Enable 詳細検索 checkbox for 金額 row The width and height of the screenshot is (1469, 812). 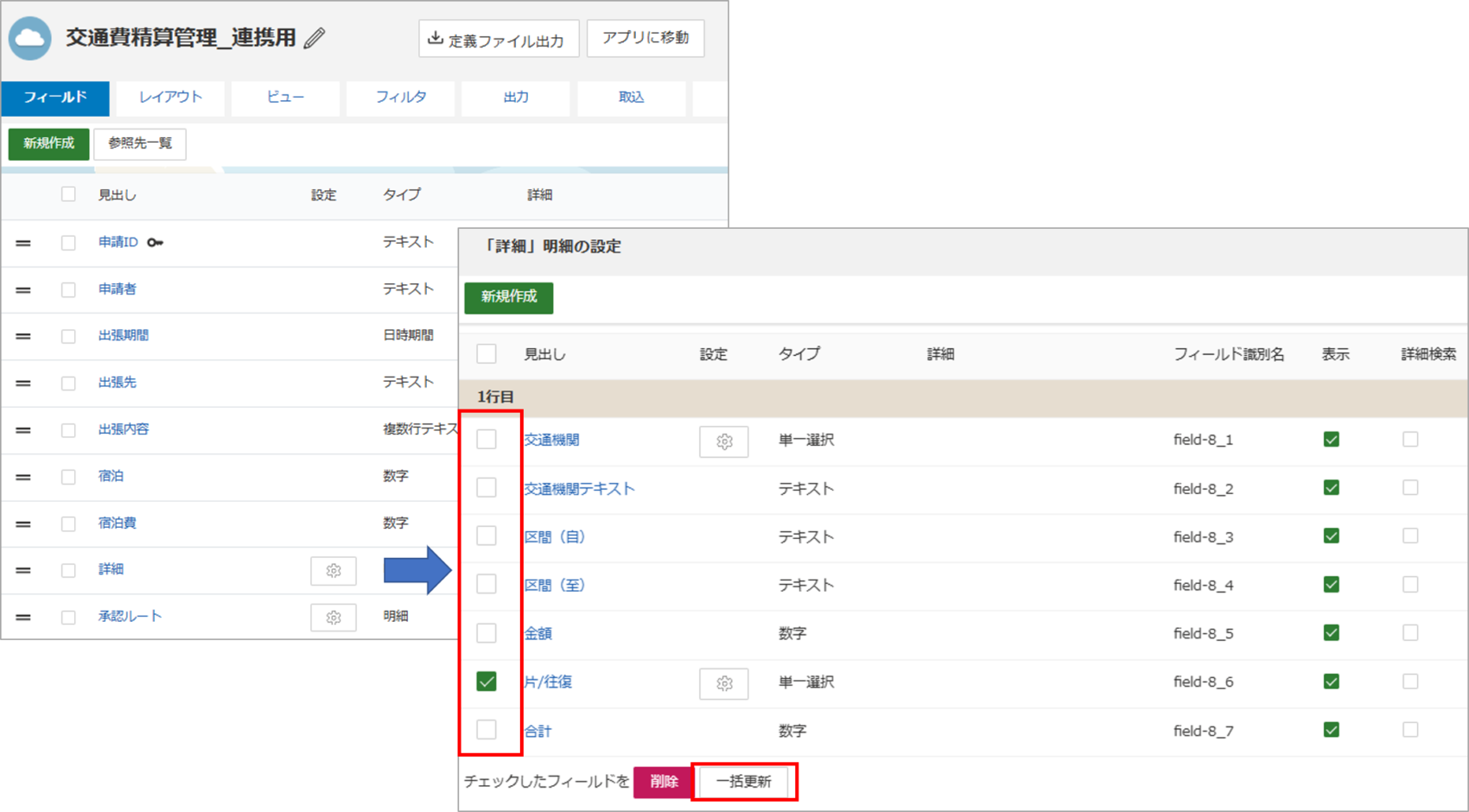coord(1410,633)
